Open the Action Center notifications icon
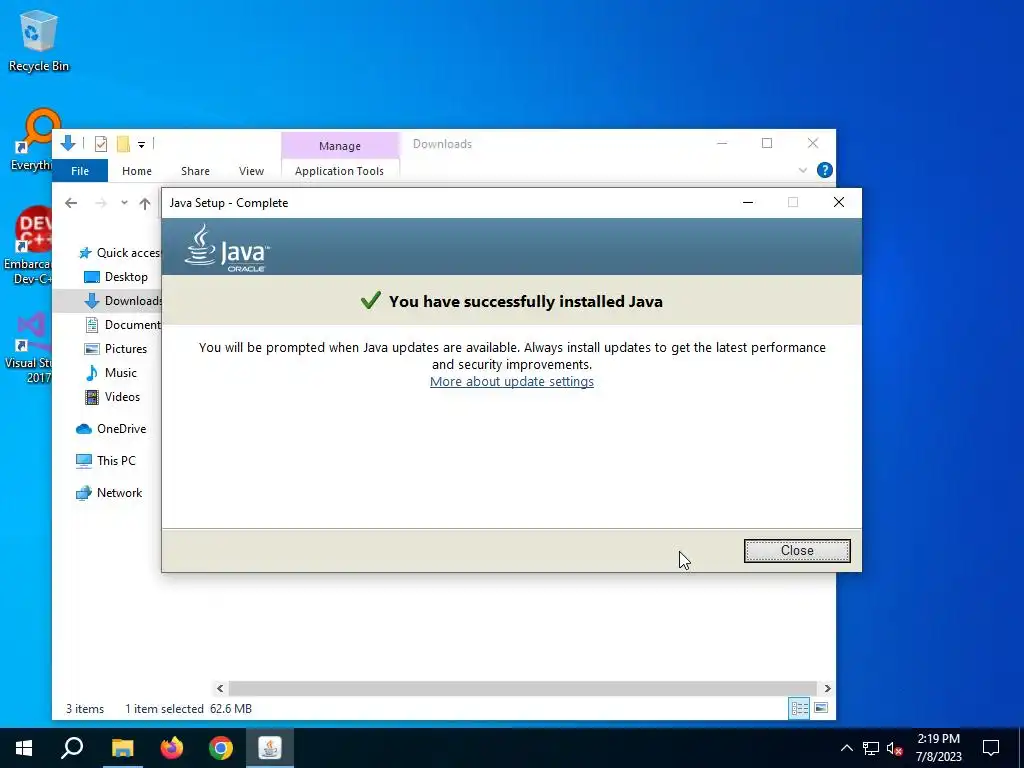 (991, 748)
